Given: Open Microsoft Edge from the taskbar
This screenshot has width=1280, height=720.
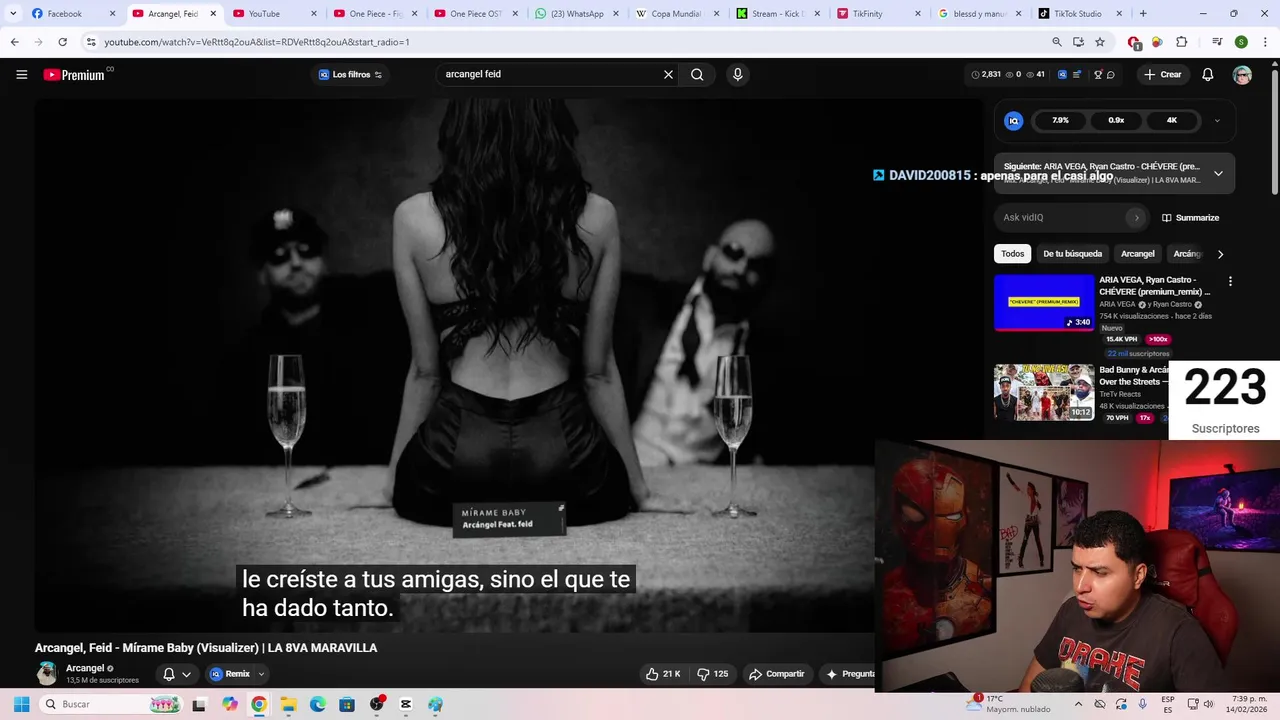Looking at the screenshot, I should pyautogui.click(x=318, y=704).
